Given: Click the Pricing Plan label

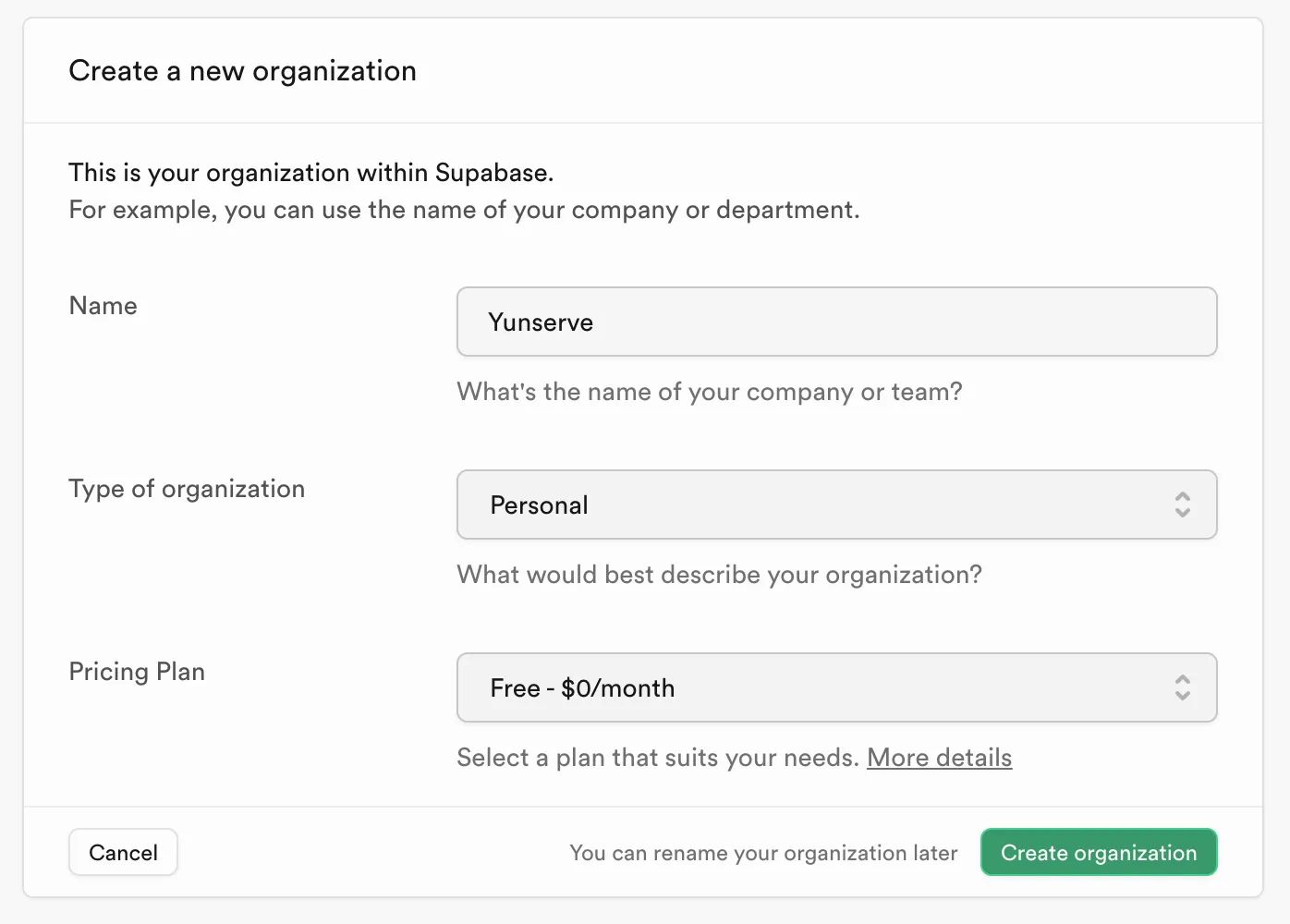Looking at the screenshot, I should point(136,672).
